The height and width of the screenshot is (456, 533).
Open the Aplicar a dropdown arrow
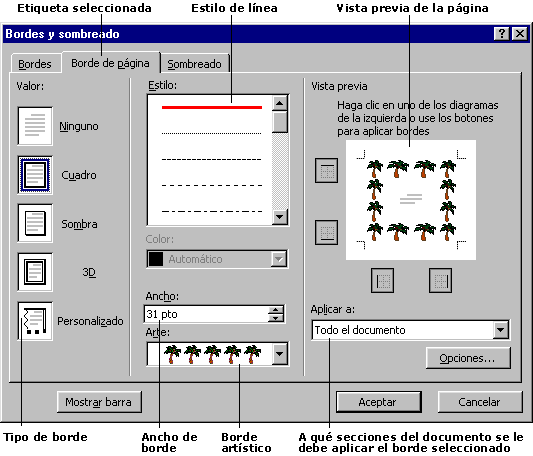point(501,330)
